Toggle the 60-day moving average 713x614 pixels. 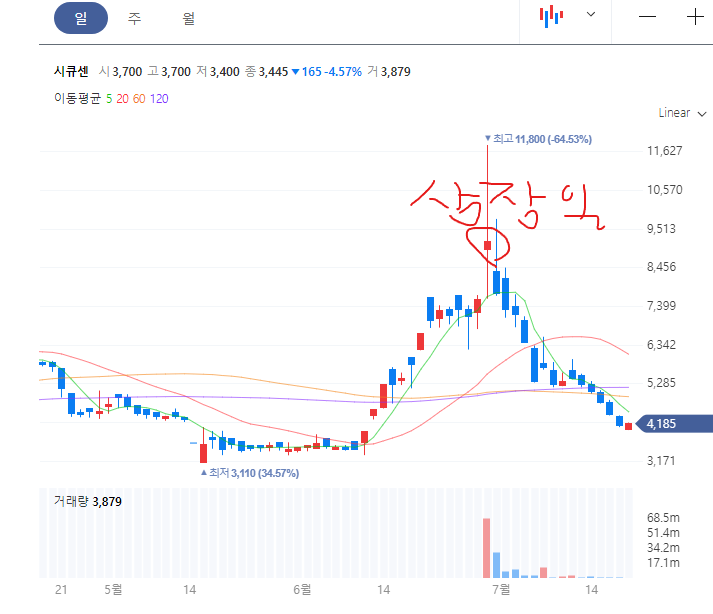tap(139, 99)
